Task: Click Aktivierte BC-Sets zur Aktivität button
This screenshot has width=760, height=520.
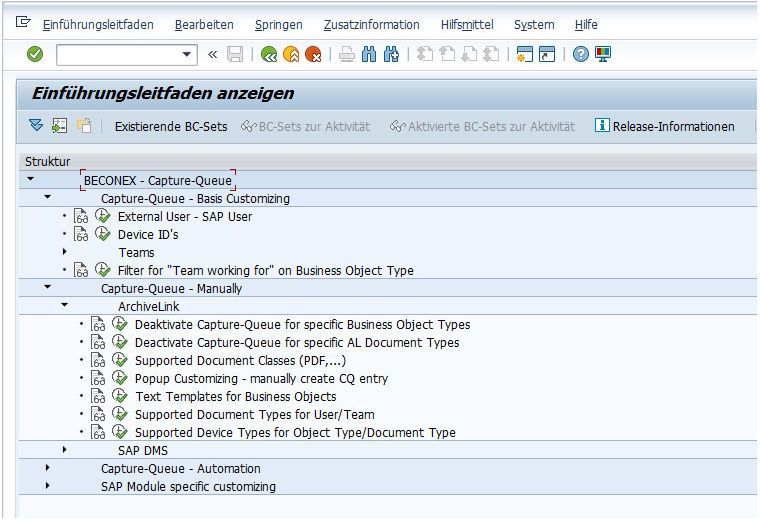Action: tap(482, 126)
